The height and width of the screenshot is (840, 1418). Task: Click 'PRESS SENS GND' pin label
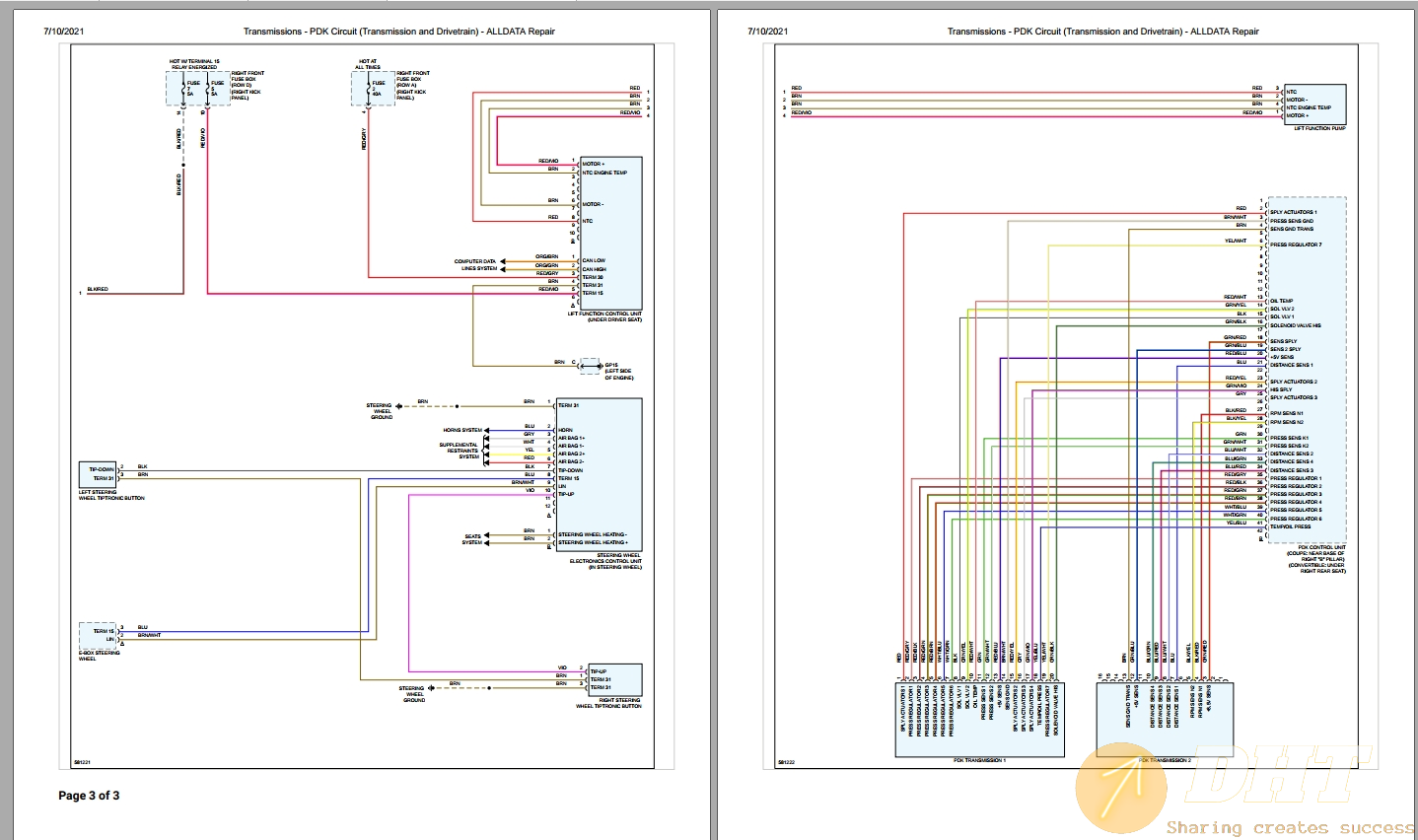[x=1291, y=221]
